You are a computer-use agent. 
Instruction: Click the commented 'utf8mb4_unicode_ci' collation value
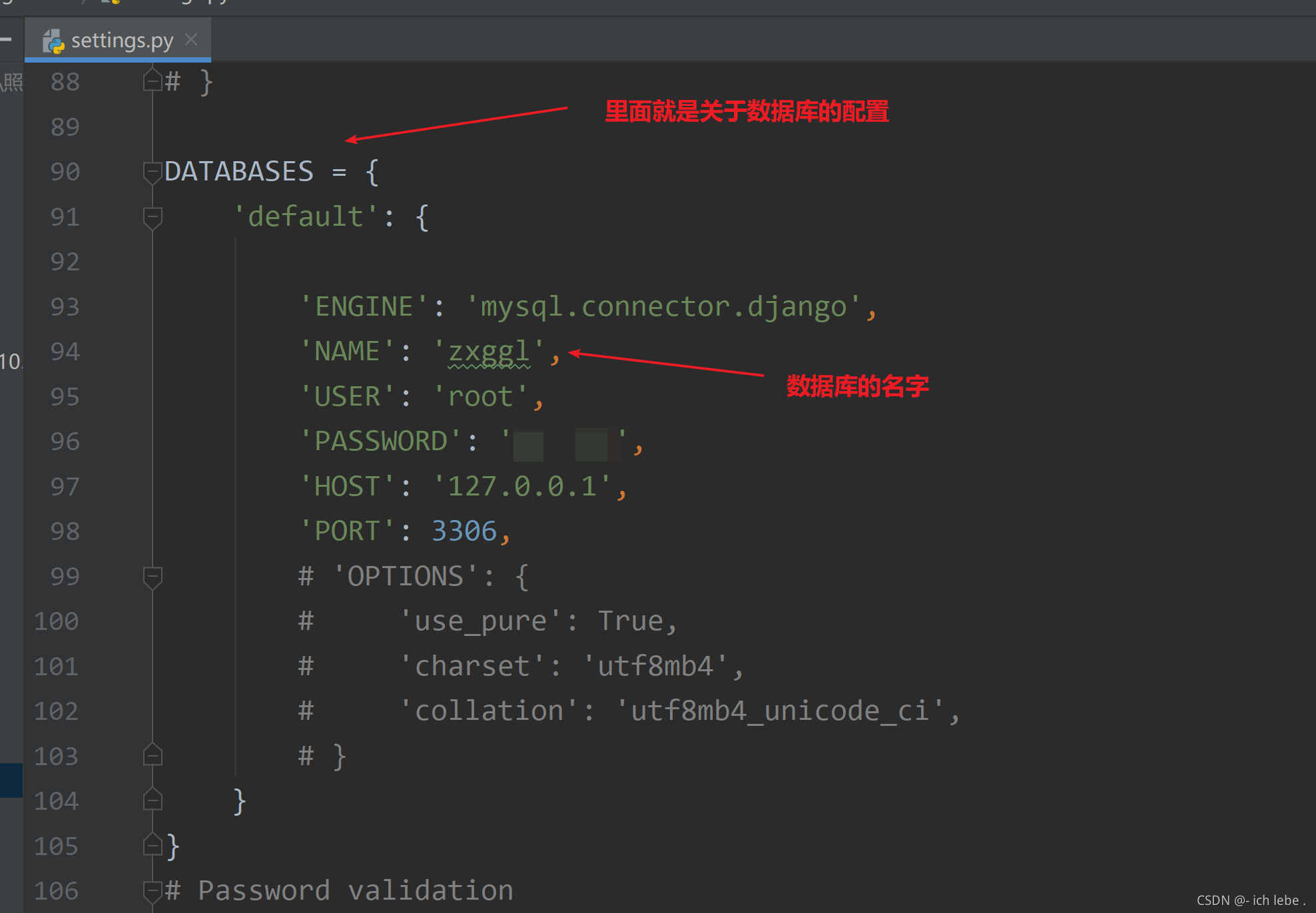pyautogui.click(x=780, y=711)
